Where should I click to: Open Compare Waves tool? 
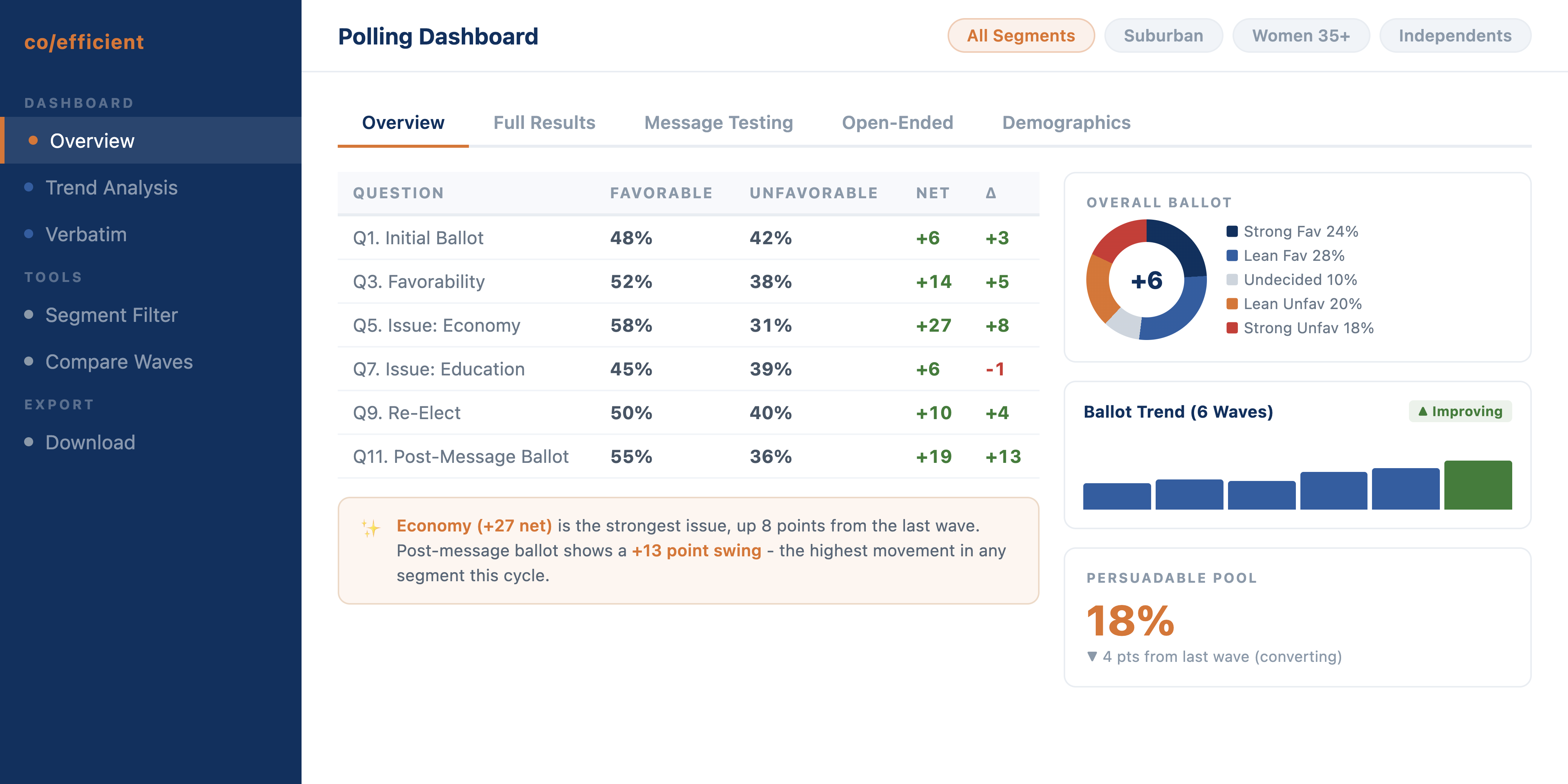(x=119, y=361)
